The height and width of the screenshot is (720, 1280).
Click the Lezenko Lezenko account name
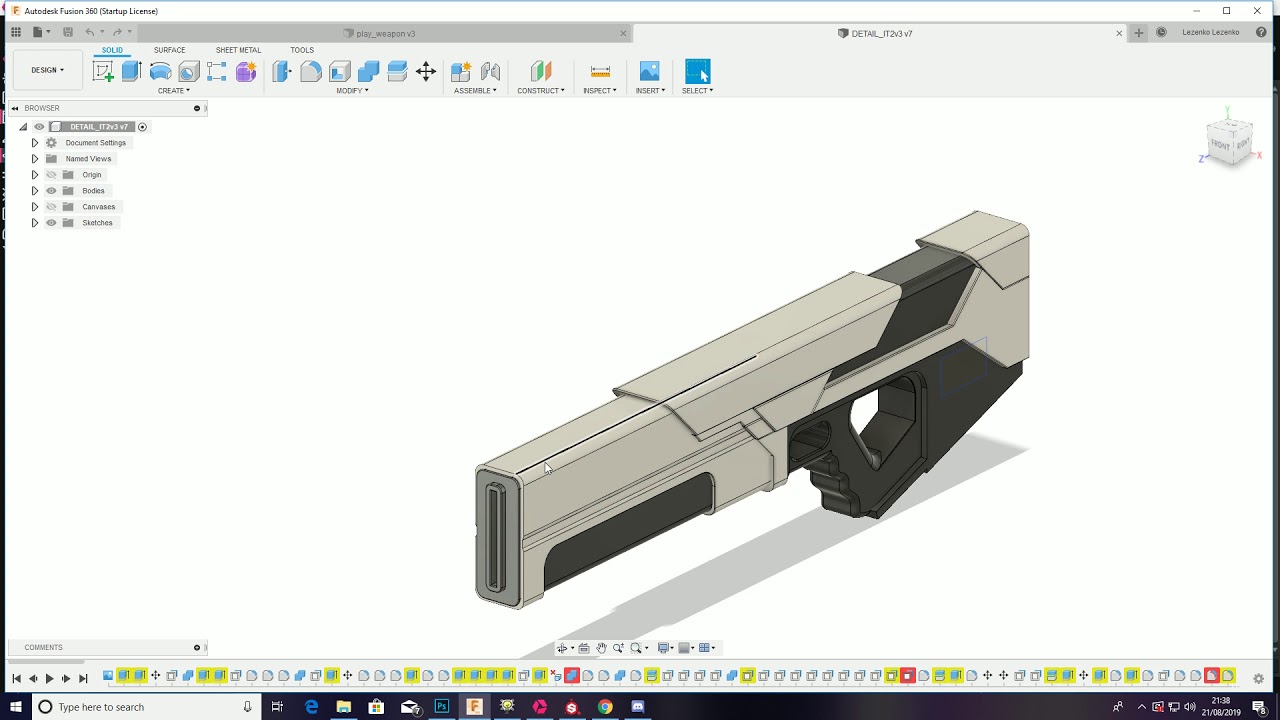tap(1210, 32)
